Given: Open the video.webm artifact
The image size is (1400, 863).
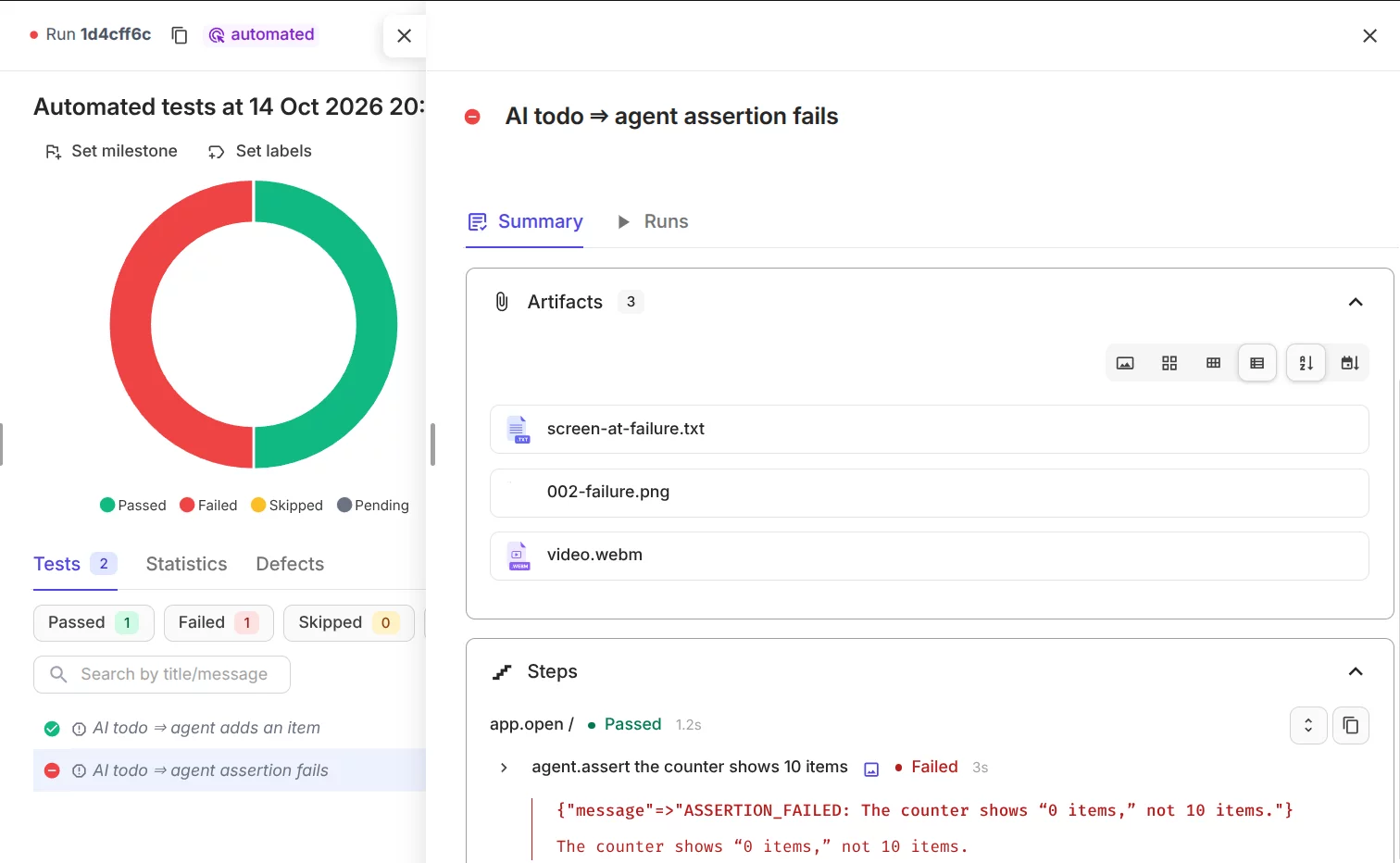Looking at the screenshot, I should [930, 556].
